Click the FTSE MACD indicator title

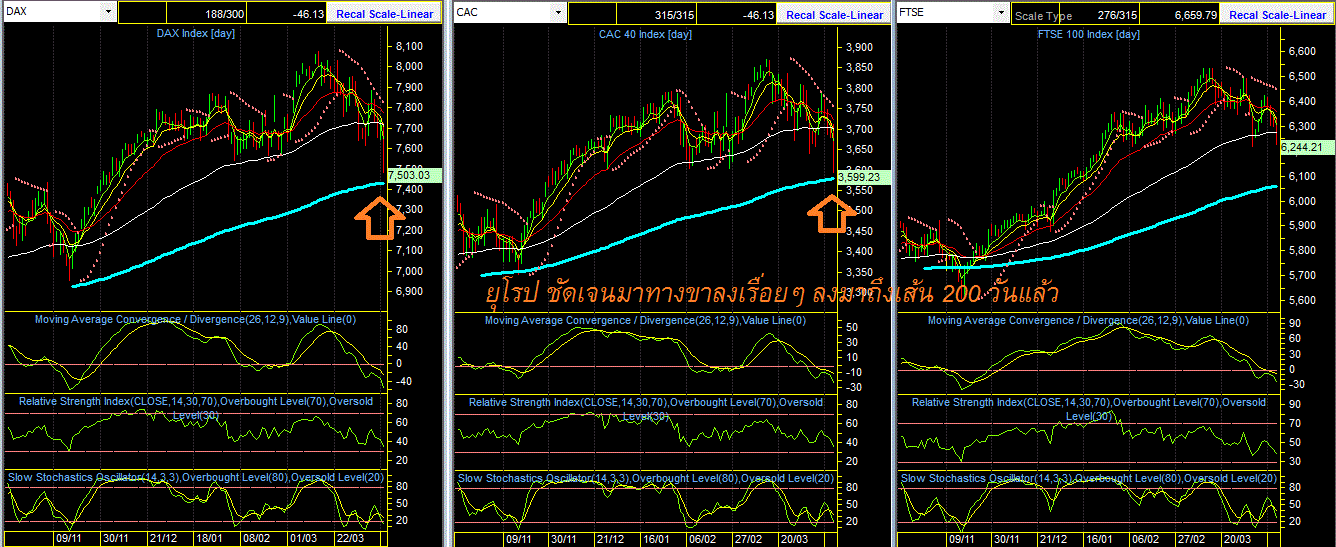pyautogui.click(x=1088, y=320)
